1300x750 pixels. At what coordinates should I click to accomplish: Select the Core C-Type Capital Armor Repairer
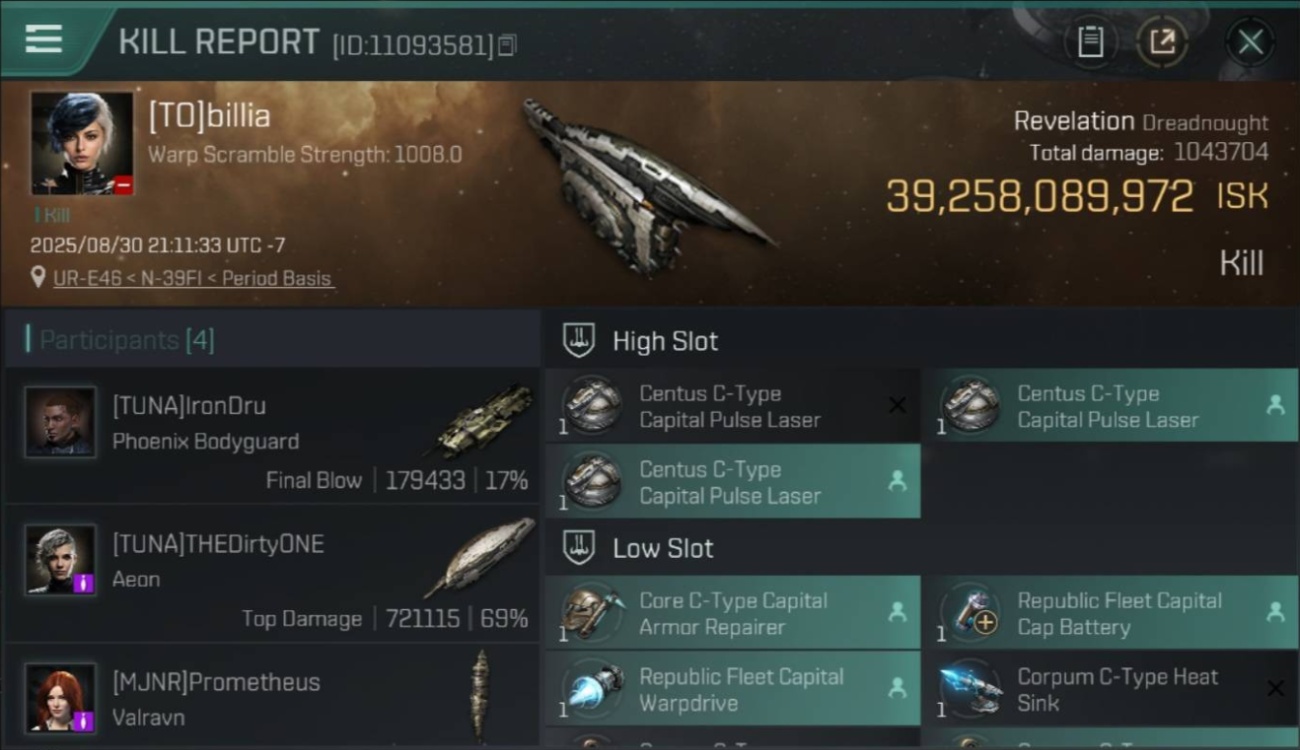click(x=732, y=613)
